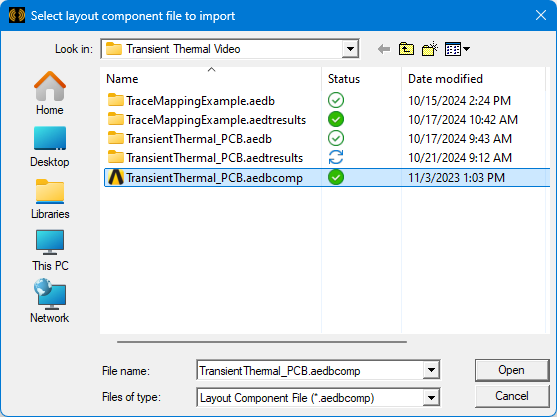
Task: Close the import dialog window
Action: 541,15
